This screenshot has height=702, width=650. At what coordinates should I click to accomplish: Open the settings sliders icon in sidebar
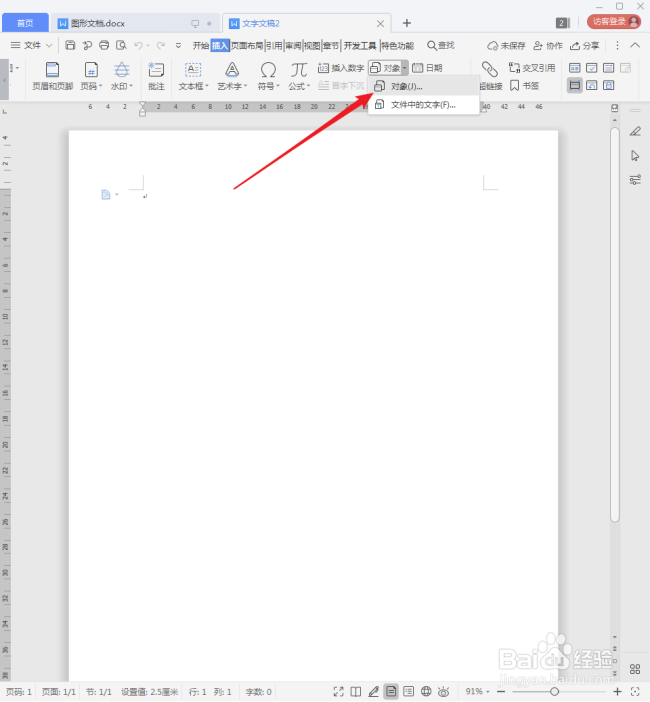click(x=635, y=180)
